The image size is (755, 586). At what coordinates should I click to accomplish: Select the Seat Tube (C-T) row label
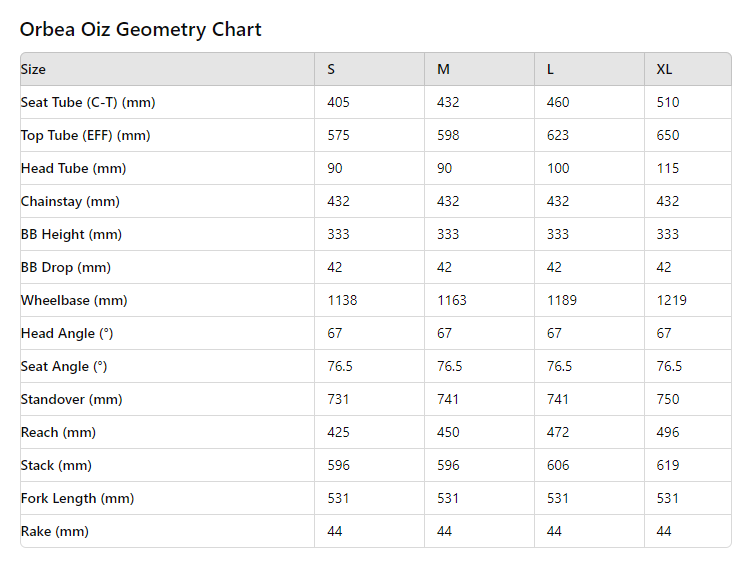88,103
